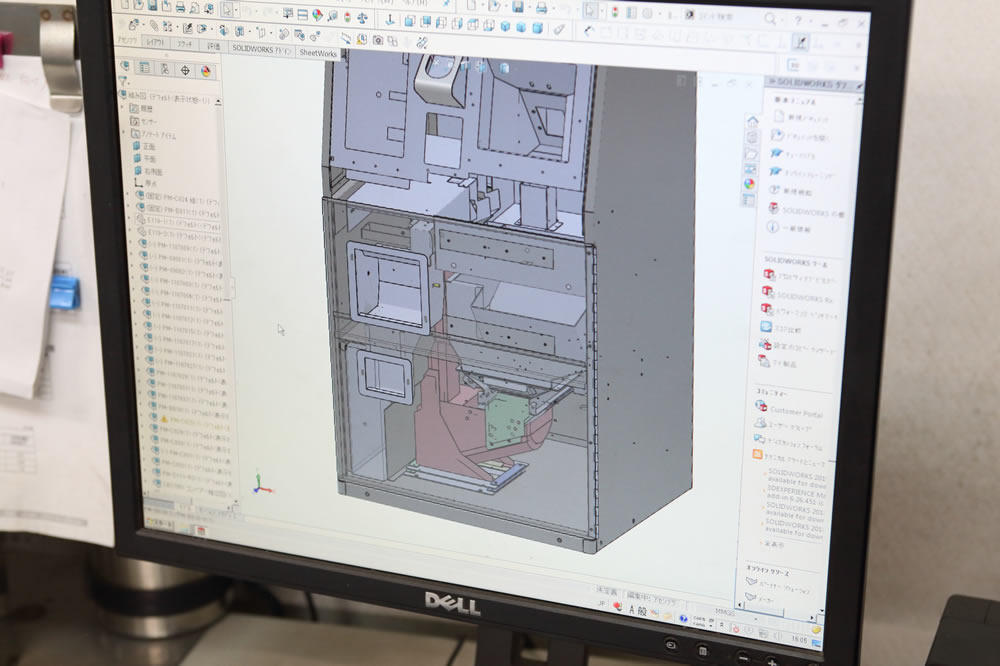Click the Rebuild traffic light icon
This screenshot has height=666, width=1000.
point(348,16)
